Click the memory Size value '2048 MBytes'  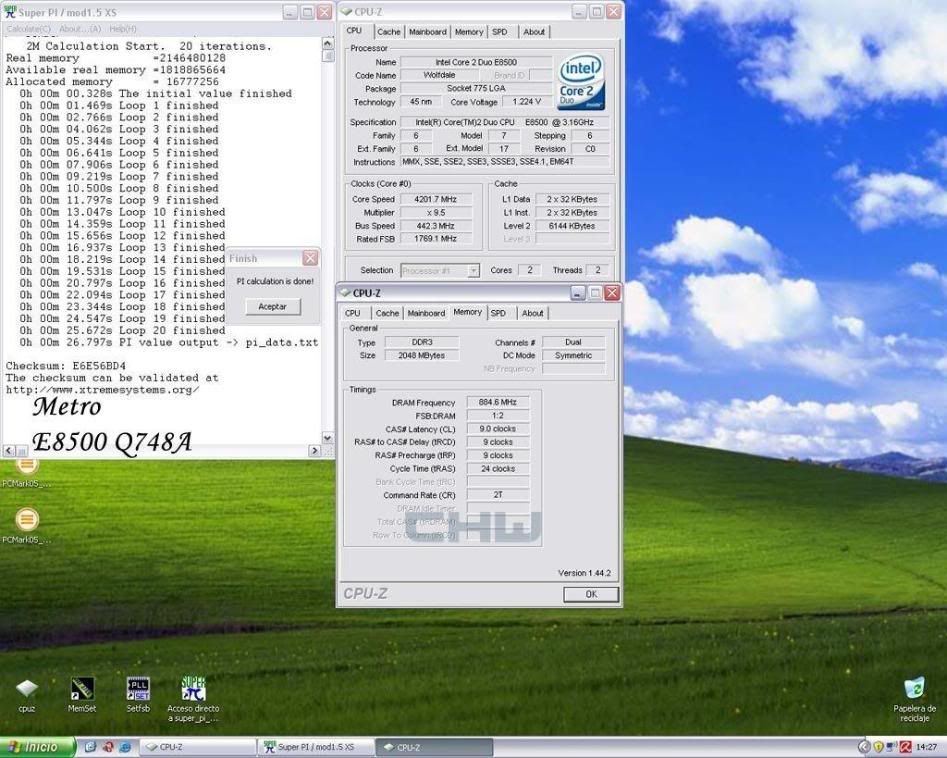point(422,356)
